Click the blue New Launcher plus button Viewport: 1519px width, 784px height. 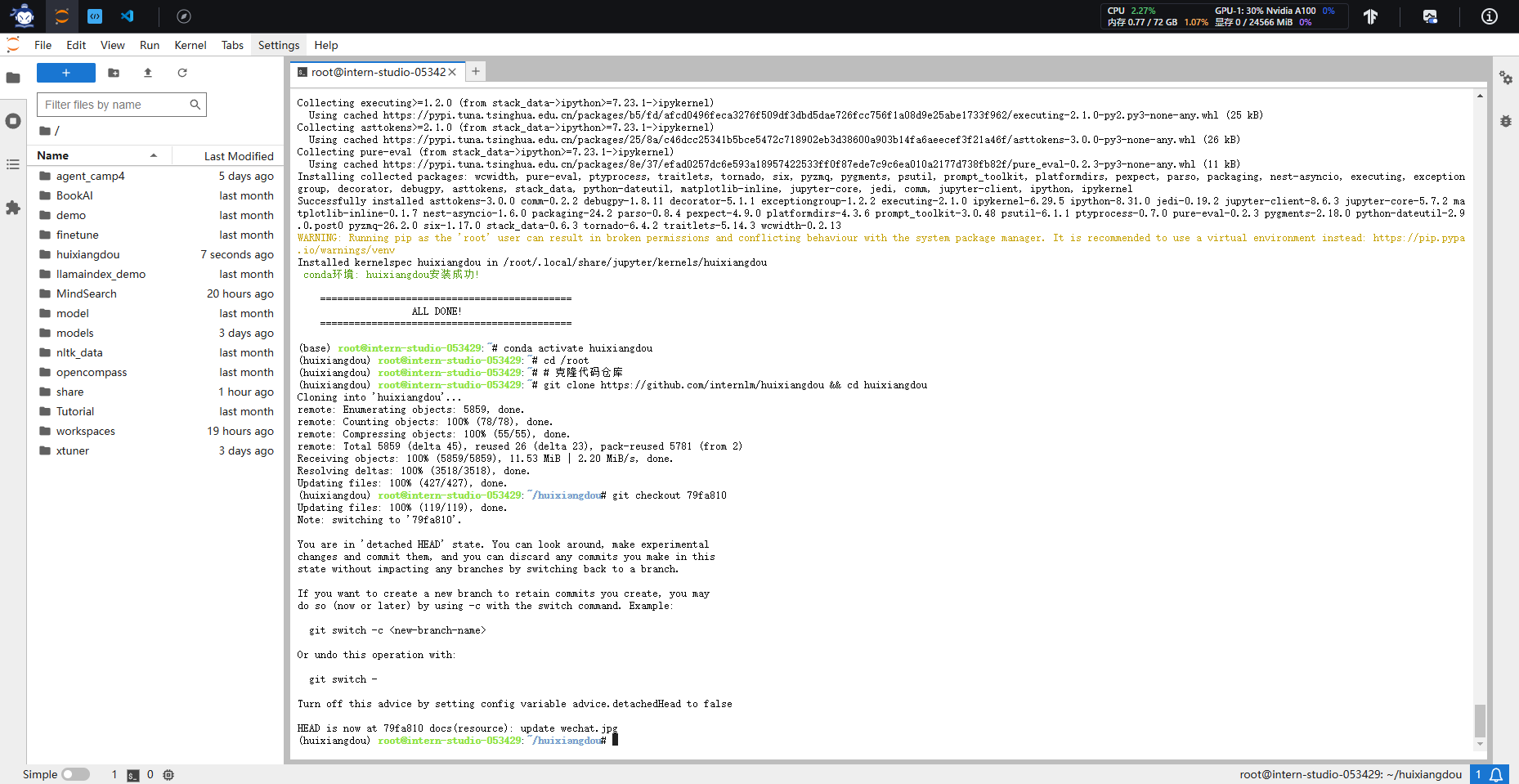click(x=66, y=73)
